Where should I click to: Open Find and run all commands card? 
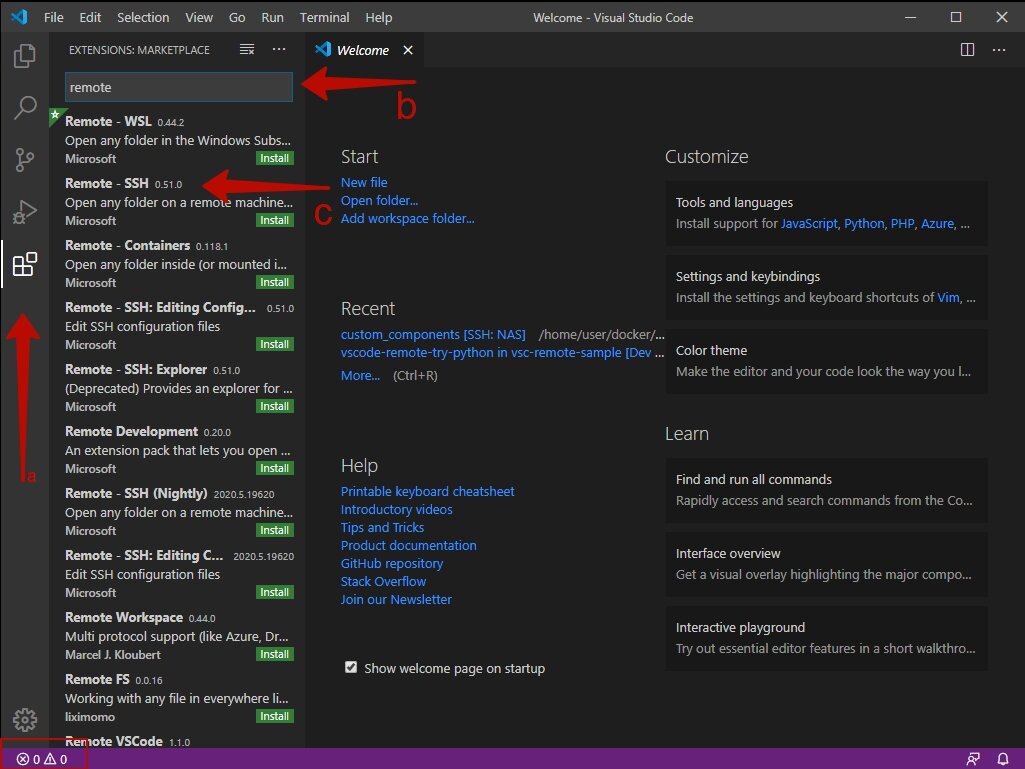click(826, 490)
